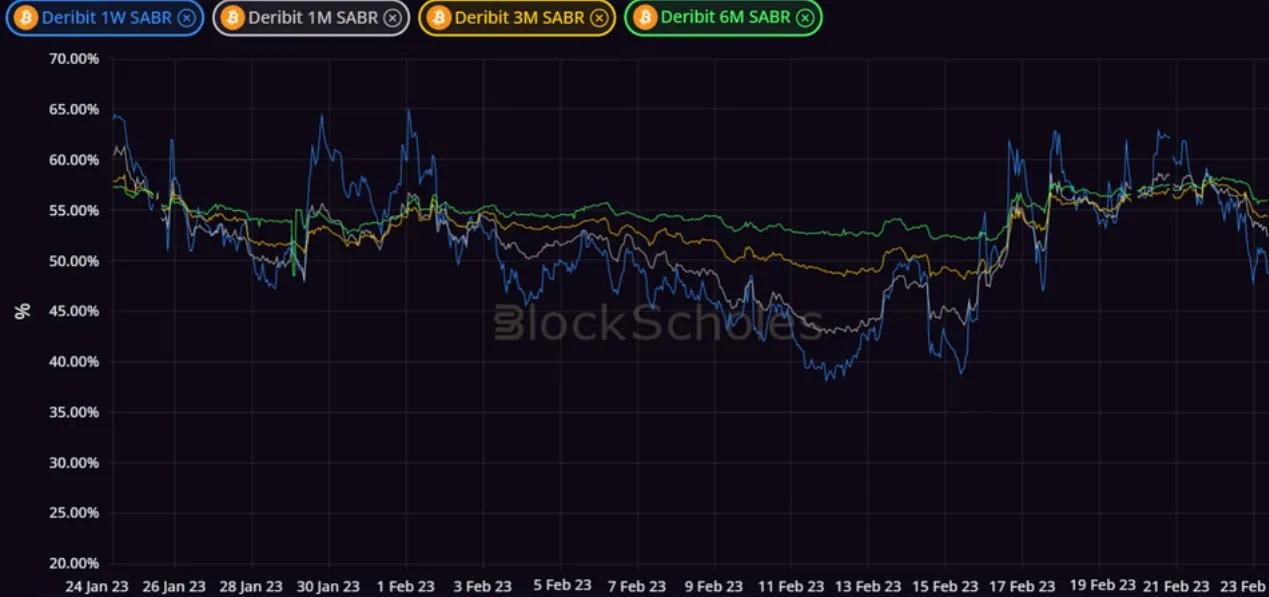This screenshot has height=597, width=1269.
Task: Click the 60.00% y-axis label
Action: [74, 160]
